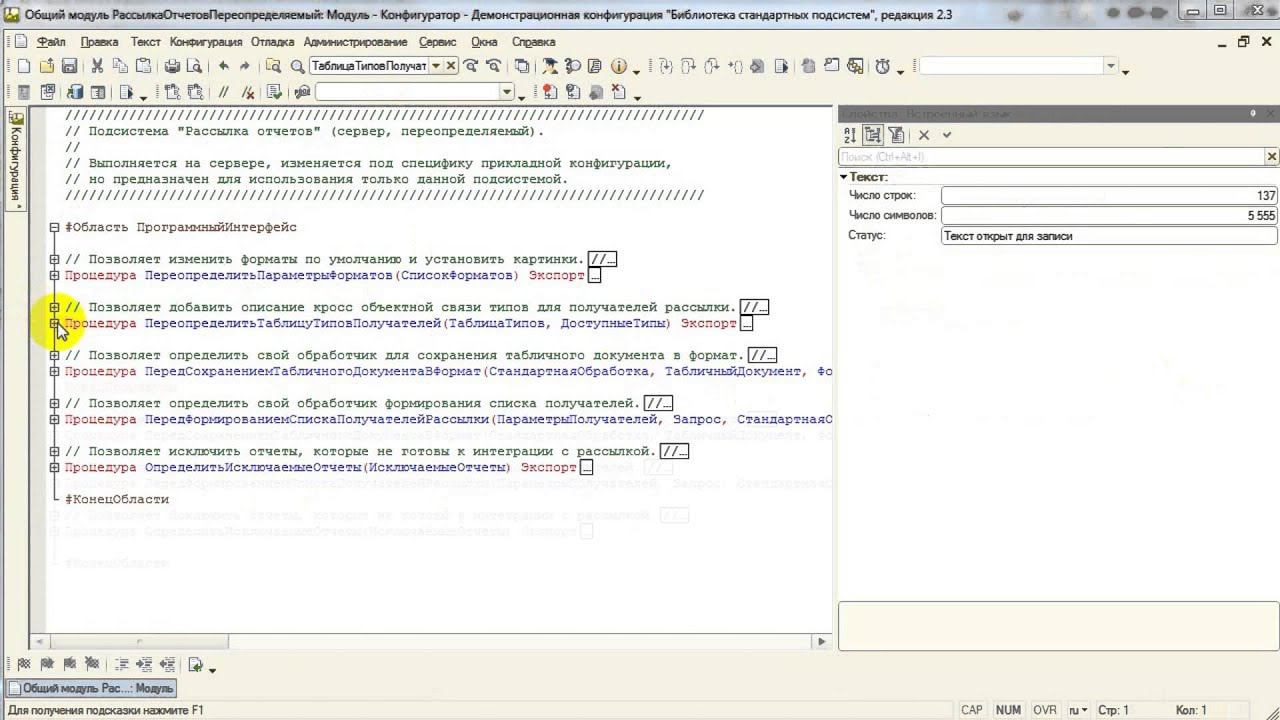The height and width of the screenshot is (720, 1280).
Task: Click the Cut scissors icon
Action: point(97,66)
